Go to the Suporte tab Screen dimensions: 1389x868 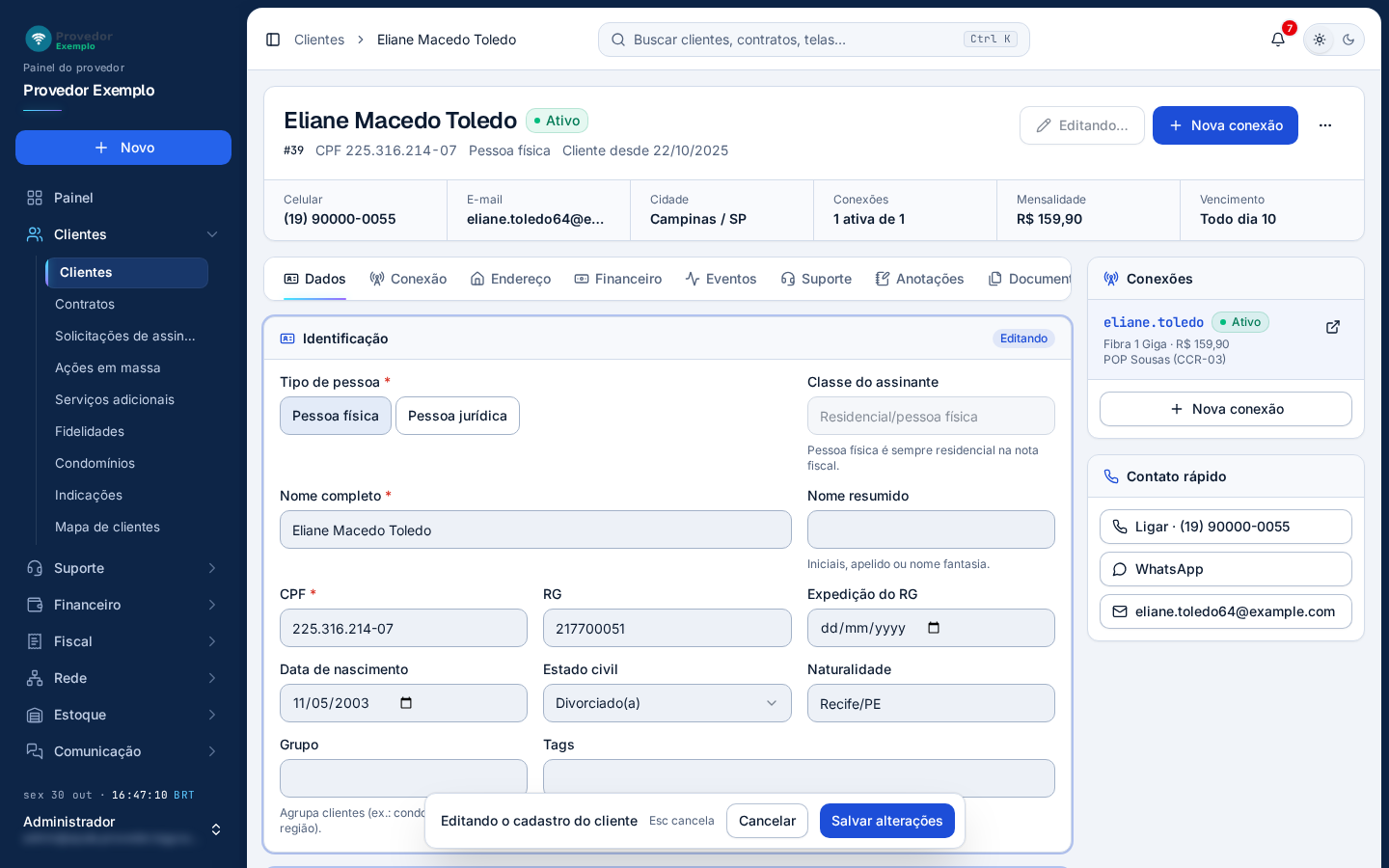[816, 279]
